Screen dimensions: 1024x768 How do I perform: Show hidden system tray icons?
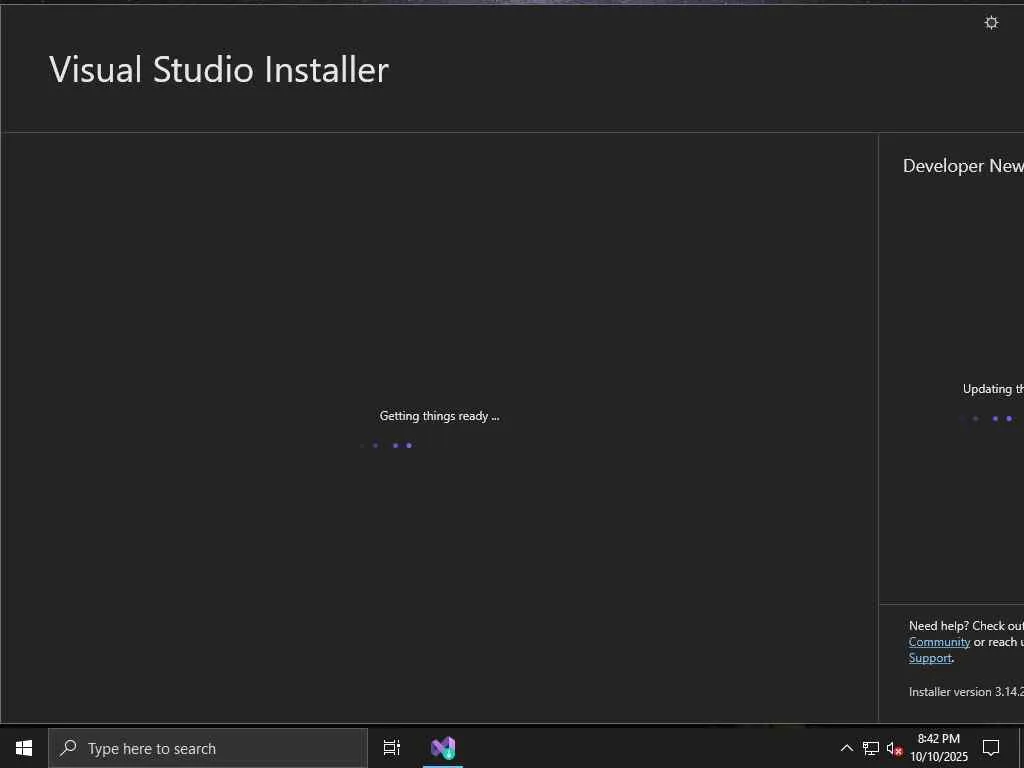tap(846, 748)
